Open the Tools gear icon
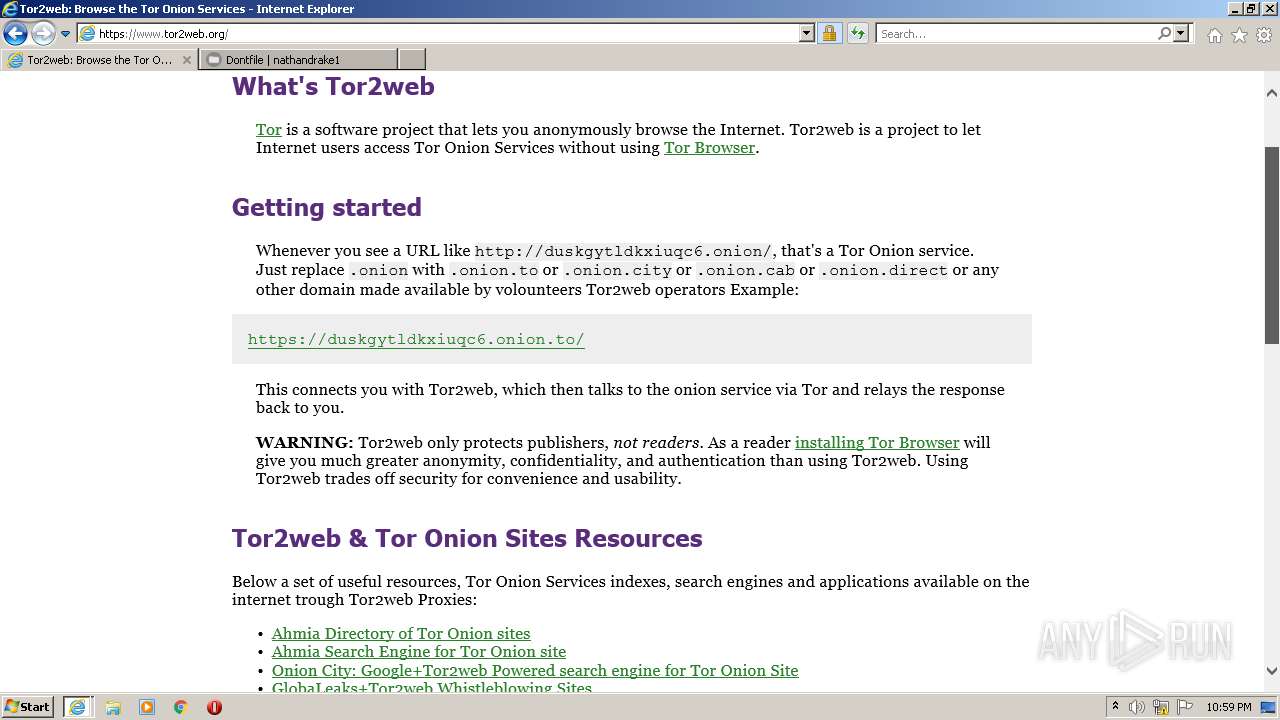The width and height of the screenshot is (1280, 720). click(x=1263, y=35)
